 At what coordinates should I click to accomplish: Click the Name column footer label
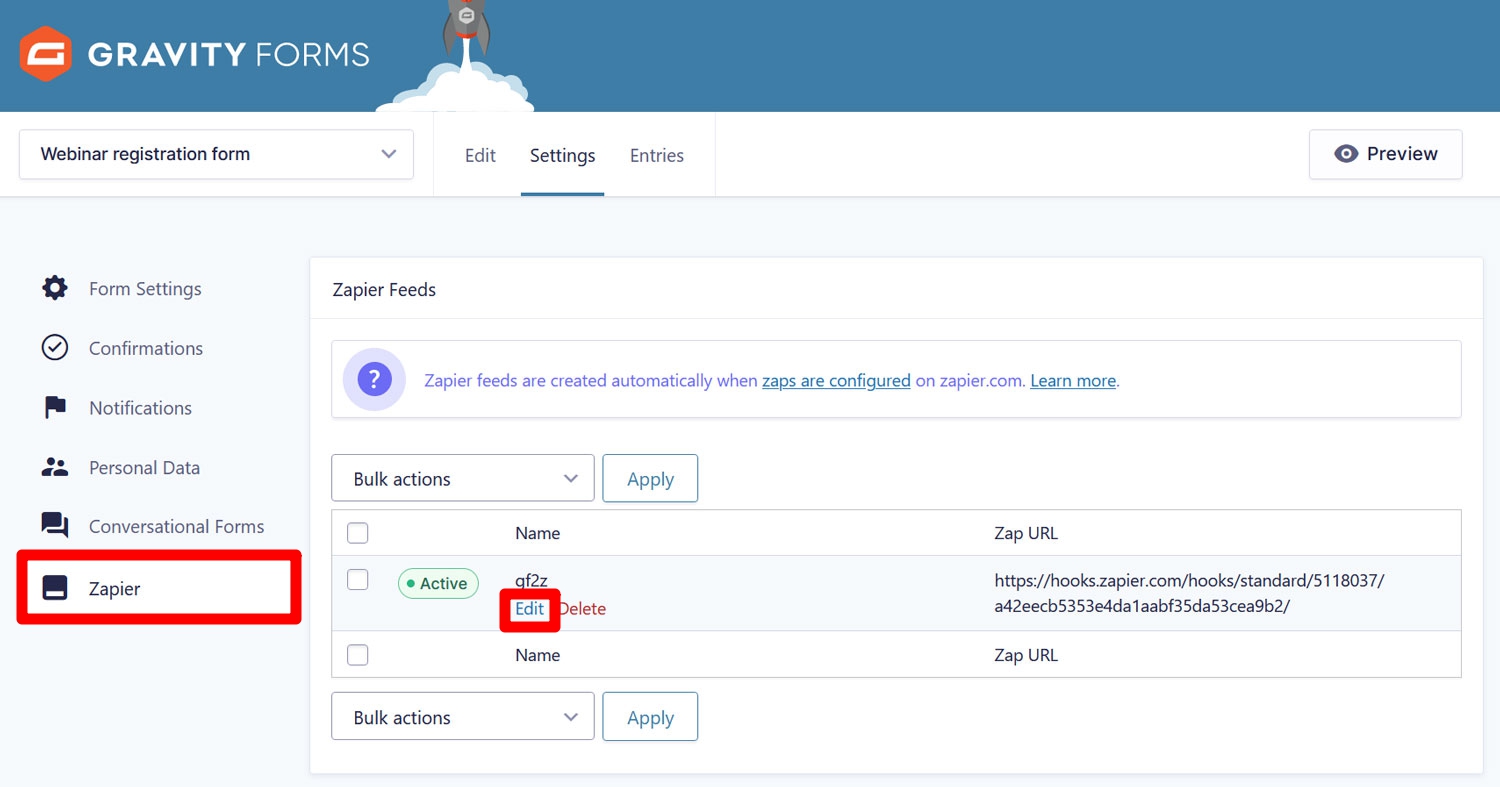pyautogui.click(x=537, y=655)
